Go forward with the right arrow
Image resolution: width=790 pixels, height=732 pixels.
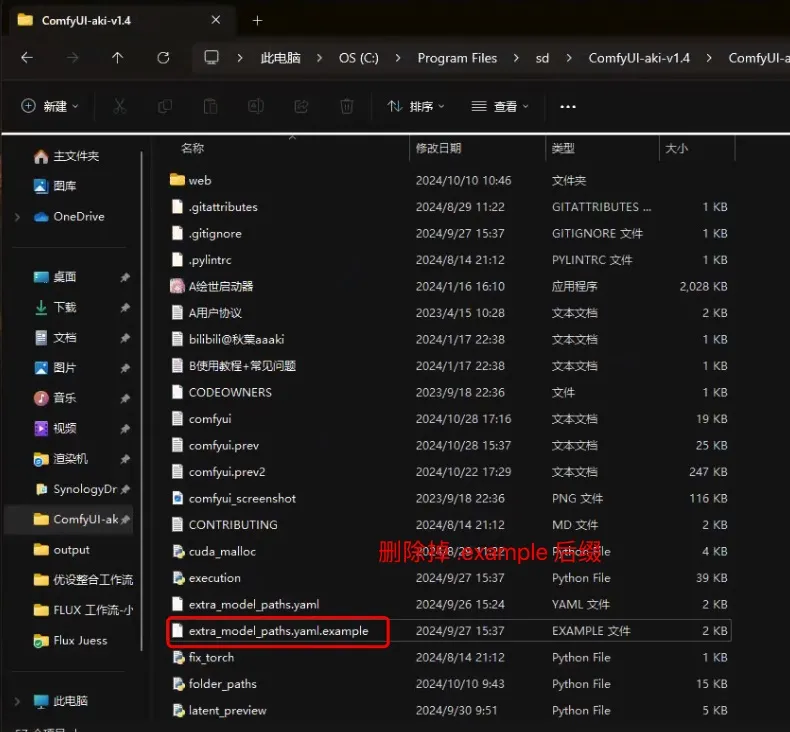73,58
